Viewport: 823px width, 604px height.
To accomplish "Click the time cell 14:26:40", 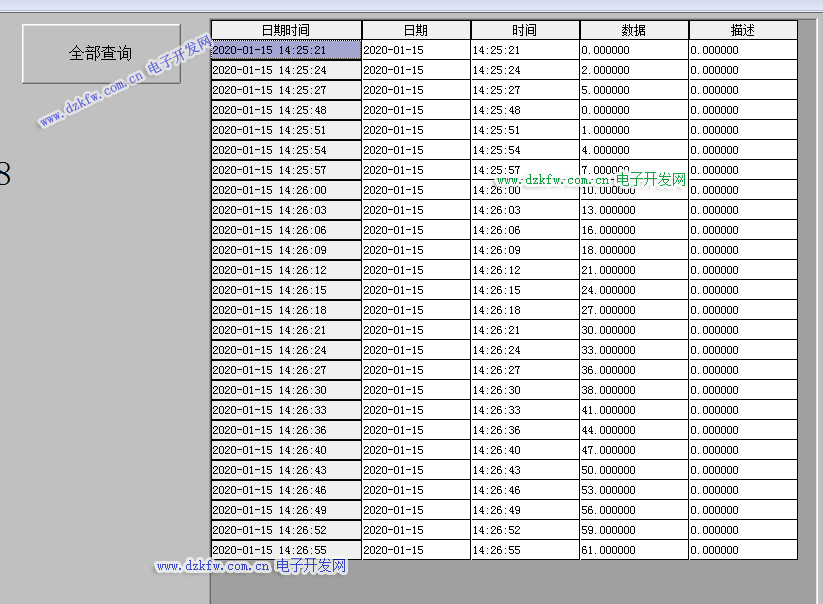I will tap(525, 450).
